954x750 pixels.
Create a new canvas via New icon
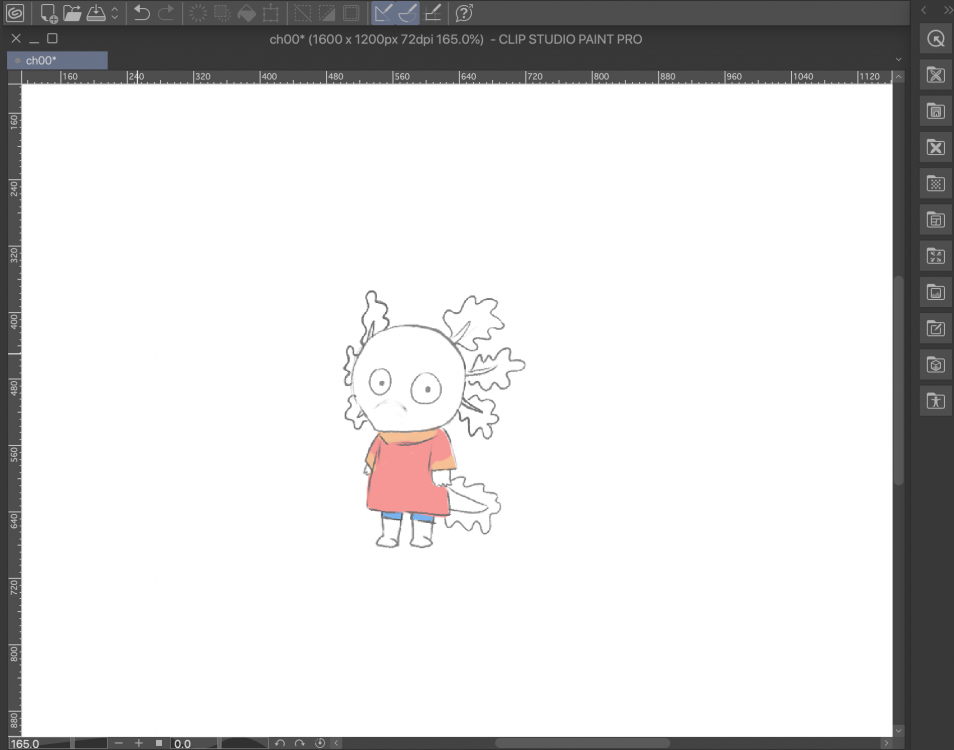click(x=48, y=13)
